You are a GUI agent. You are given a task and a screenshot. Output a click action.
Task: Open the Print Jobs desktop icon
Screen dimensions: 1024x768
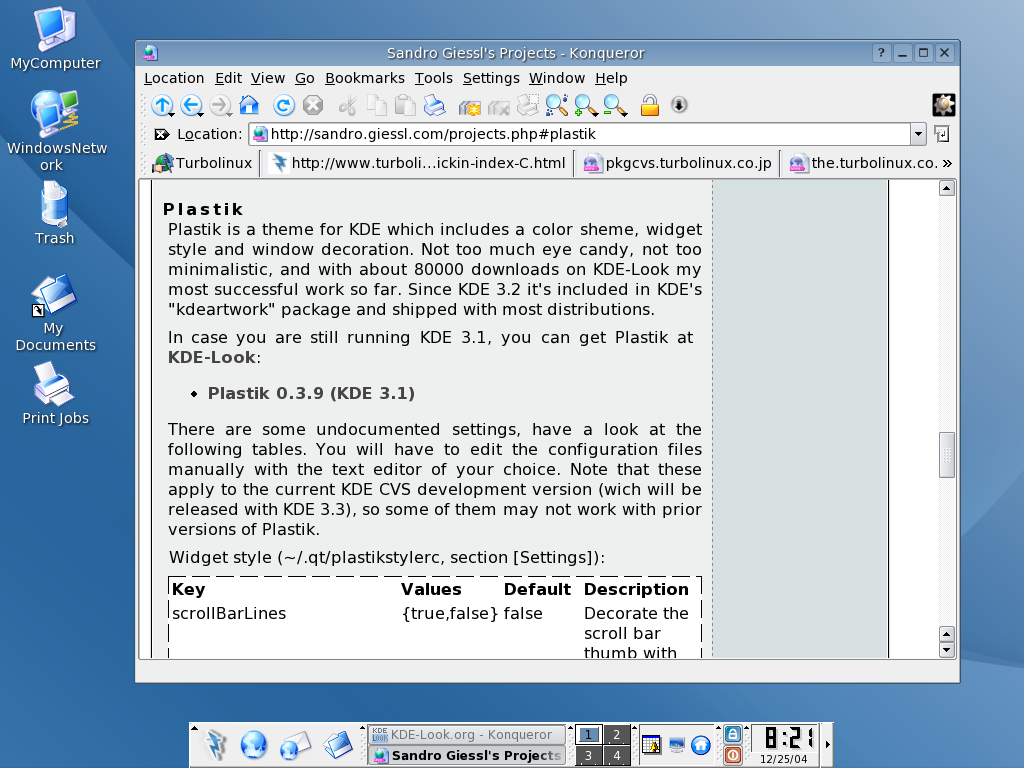pos(56,394)
